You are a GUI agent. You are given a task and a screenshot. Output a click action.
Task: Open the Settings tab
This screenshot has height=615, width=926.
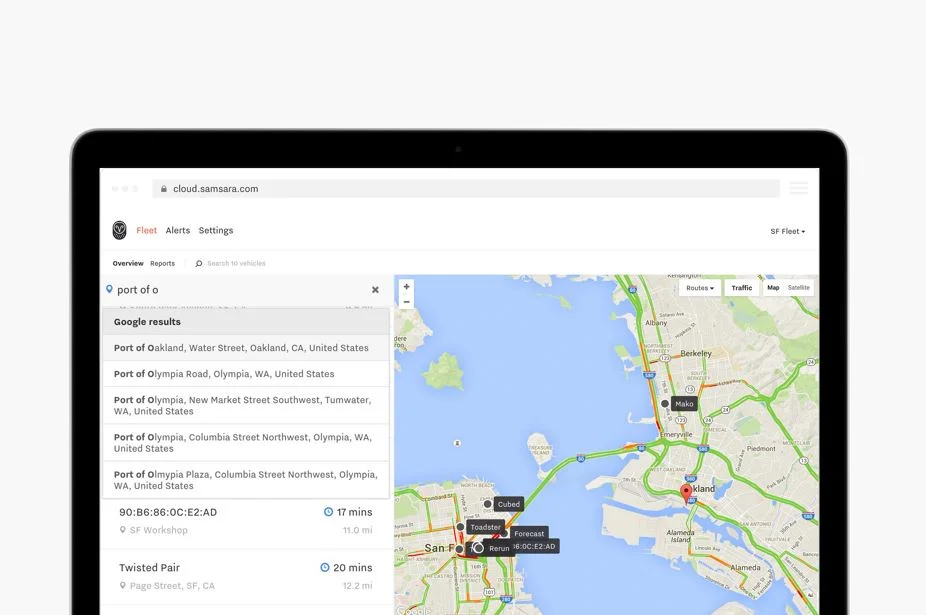pos(216,230)
